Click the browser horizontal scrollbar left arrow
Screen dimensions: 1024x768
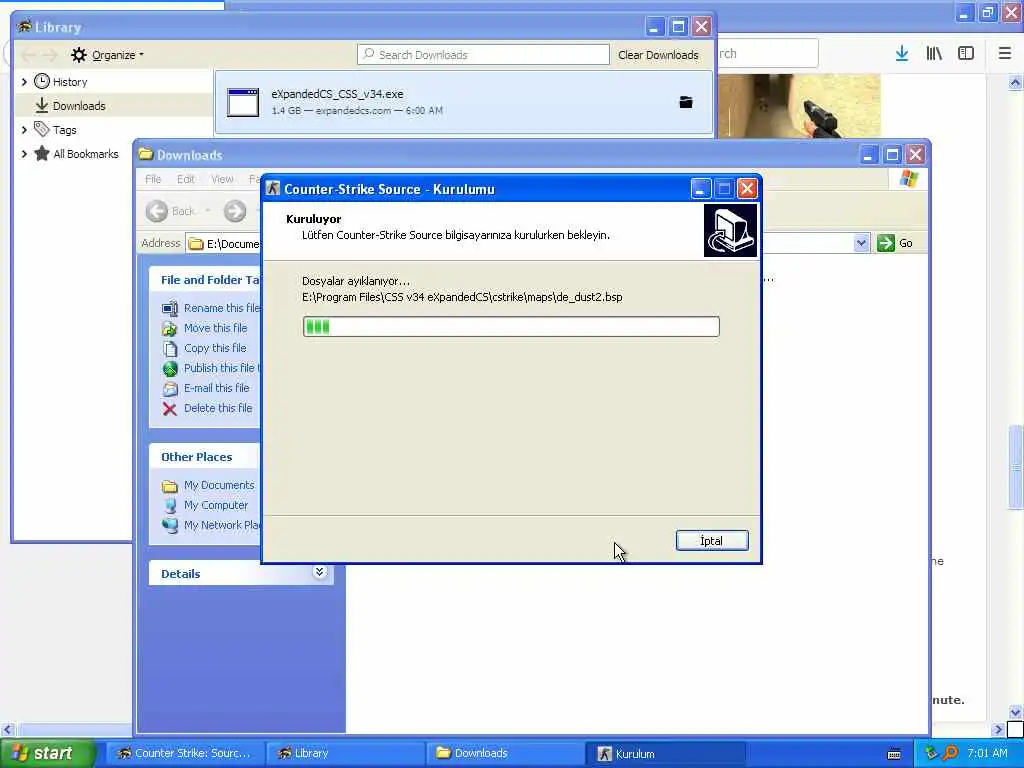7,729
